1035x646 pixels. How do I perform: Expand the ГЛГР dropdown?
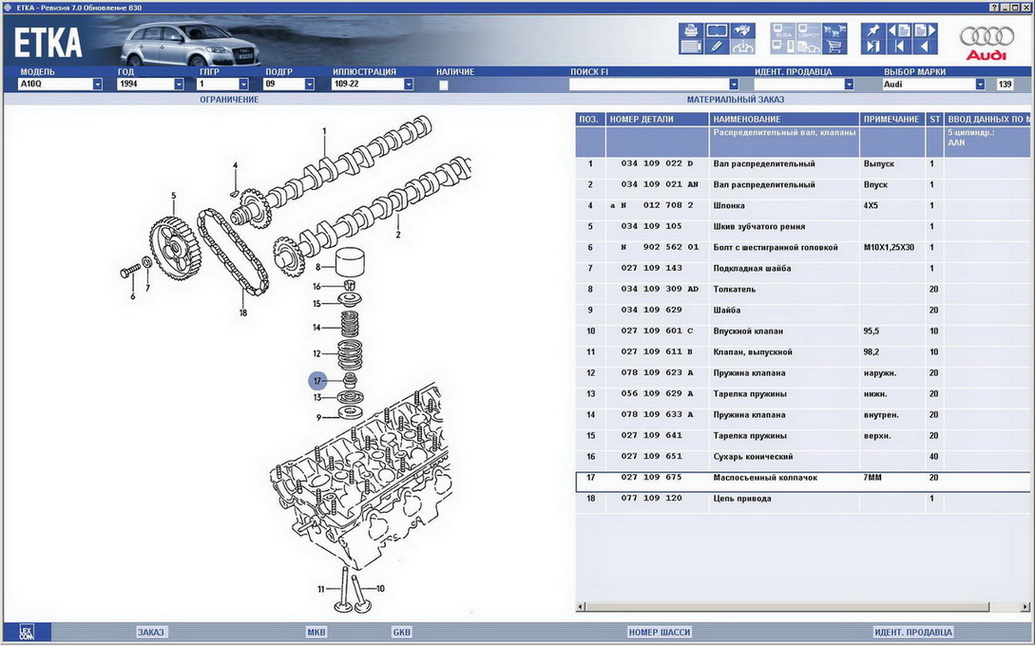tap(244, 84)
